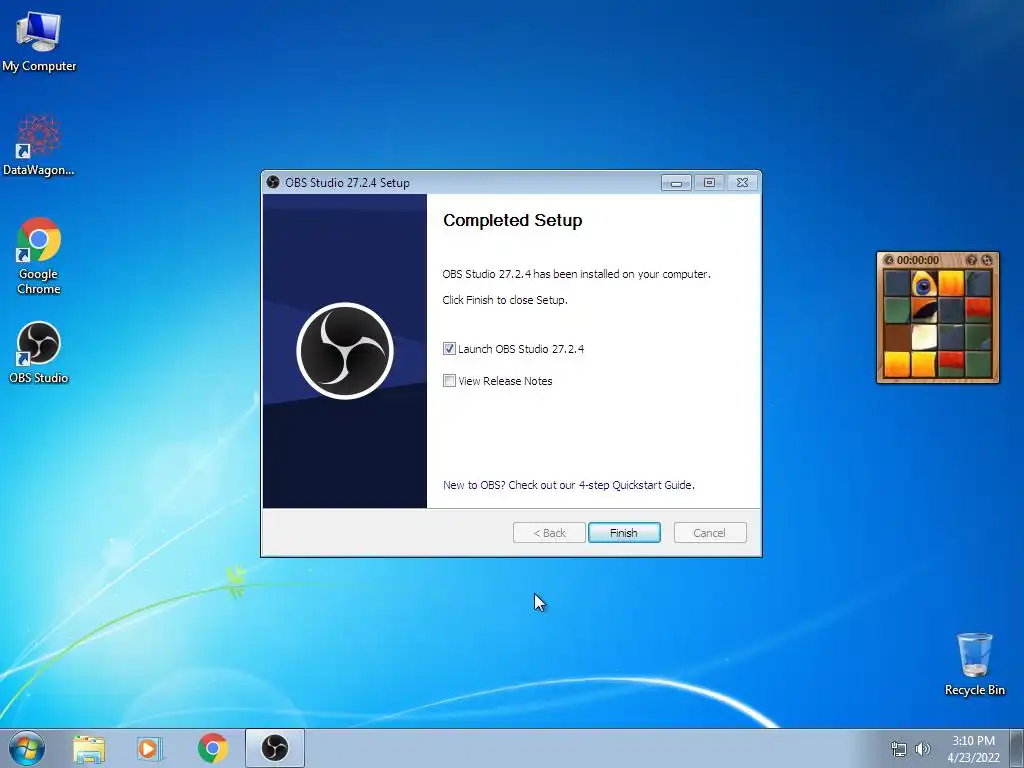Viewport: 1024px width, 768px height.
Task: Click the large OBS logo in installer
Action: coord(345,351)
